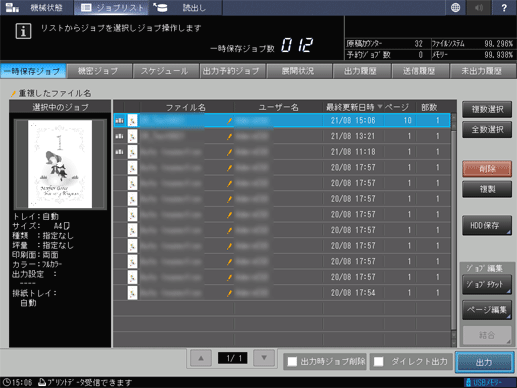Click the information icon in the message area
This screenshot has height=388, width=517.
tap(23, 31)
